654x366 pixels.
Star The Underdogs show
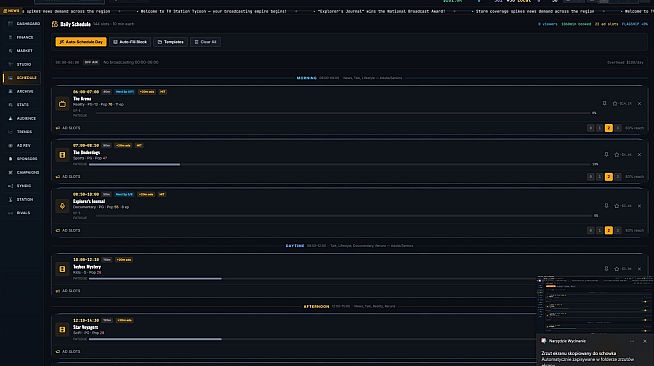(616, 155)
